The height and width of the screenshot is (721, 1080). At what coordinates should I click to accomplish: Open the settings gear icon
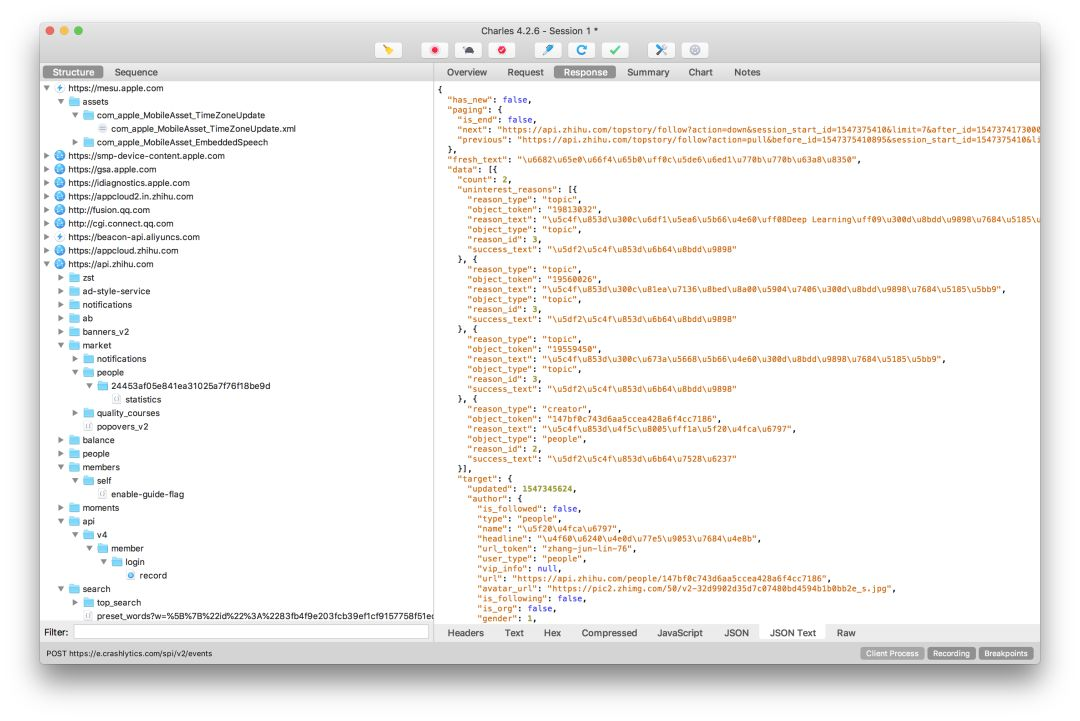(695, 50)
